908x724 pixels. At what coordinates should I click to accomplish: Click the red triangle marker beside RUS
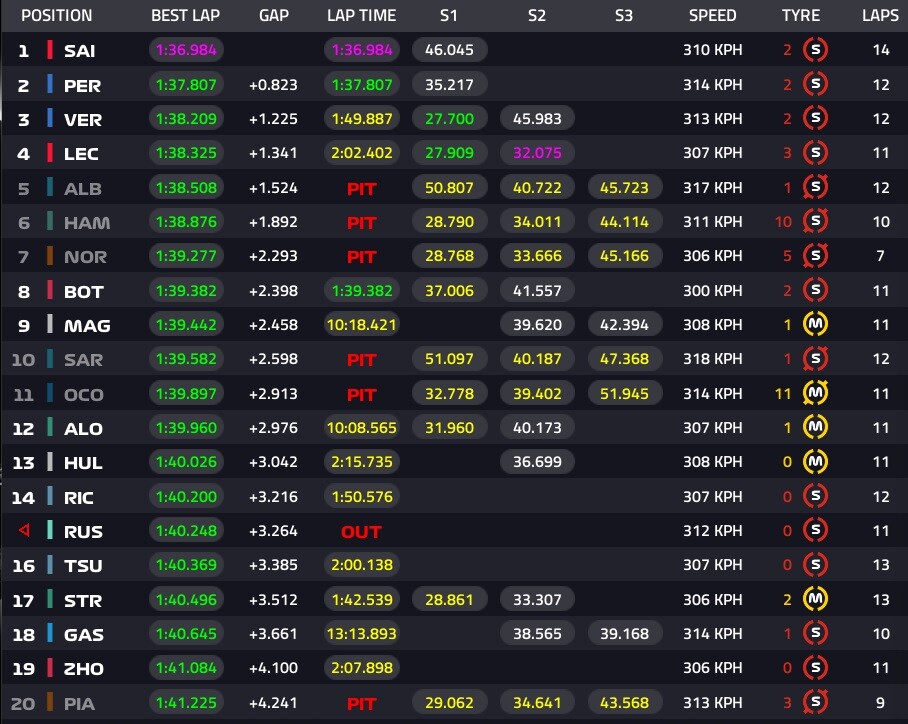click(24, 531)
